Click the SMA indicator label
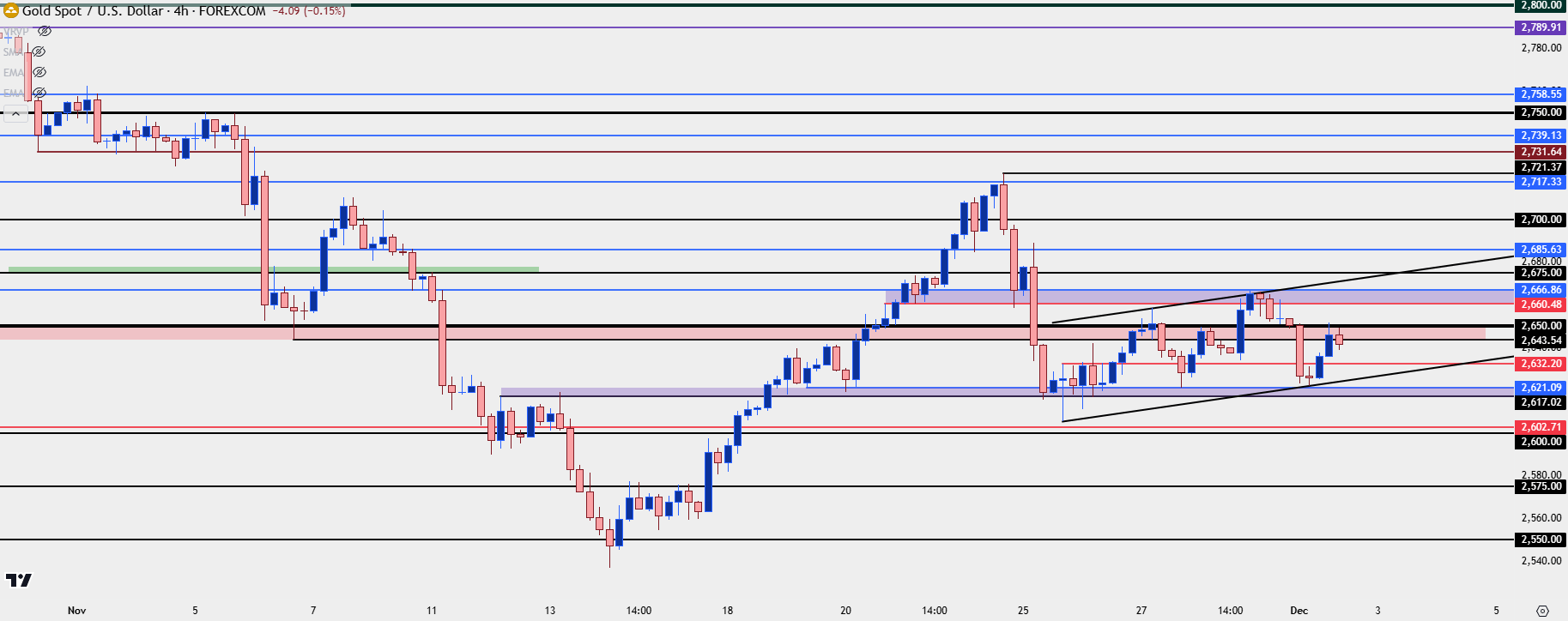Image resolution: width=1568 pixels, height=621 pixels. pyautogui.click(x=13, y=52)
